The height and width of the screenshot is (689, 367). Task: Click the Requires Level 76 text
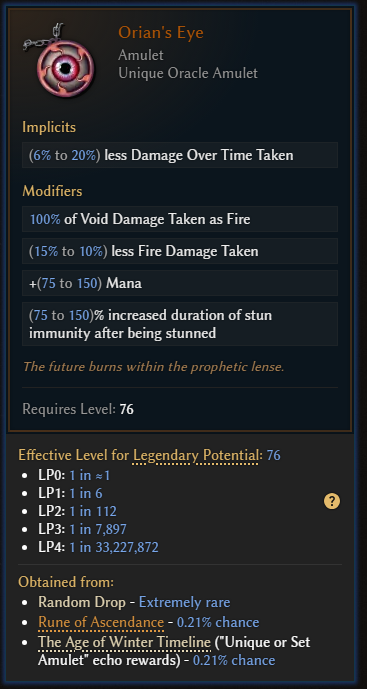tap(78, 410)
